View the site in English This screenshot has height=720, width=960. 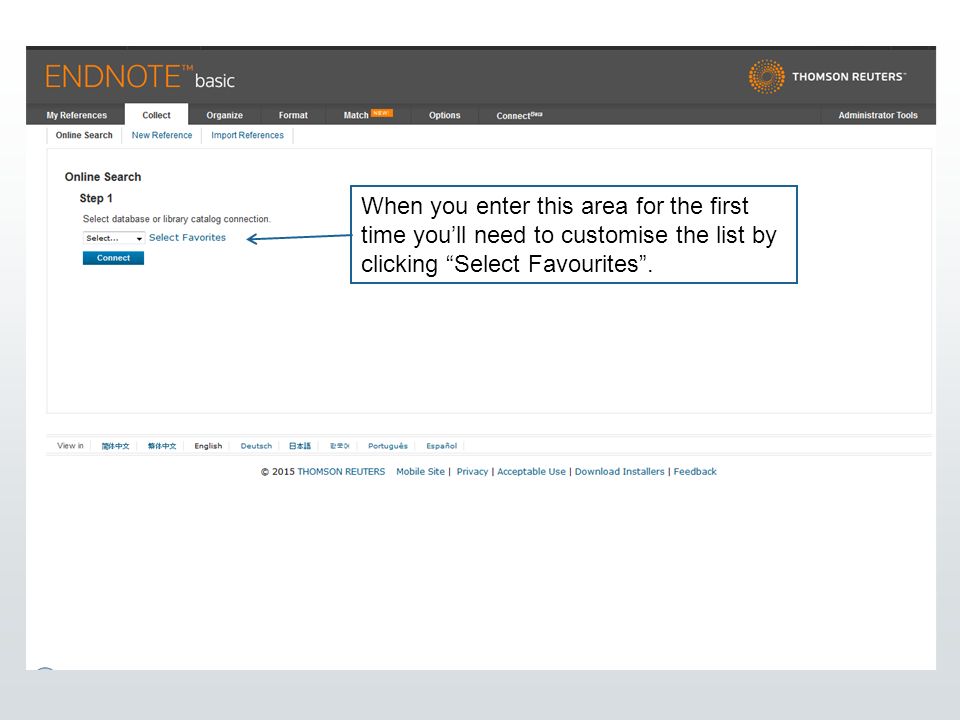click(x=208, y=446)
